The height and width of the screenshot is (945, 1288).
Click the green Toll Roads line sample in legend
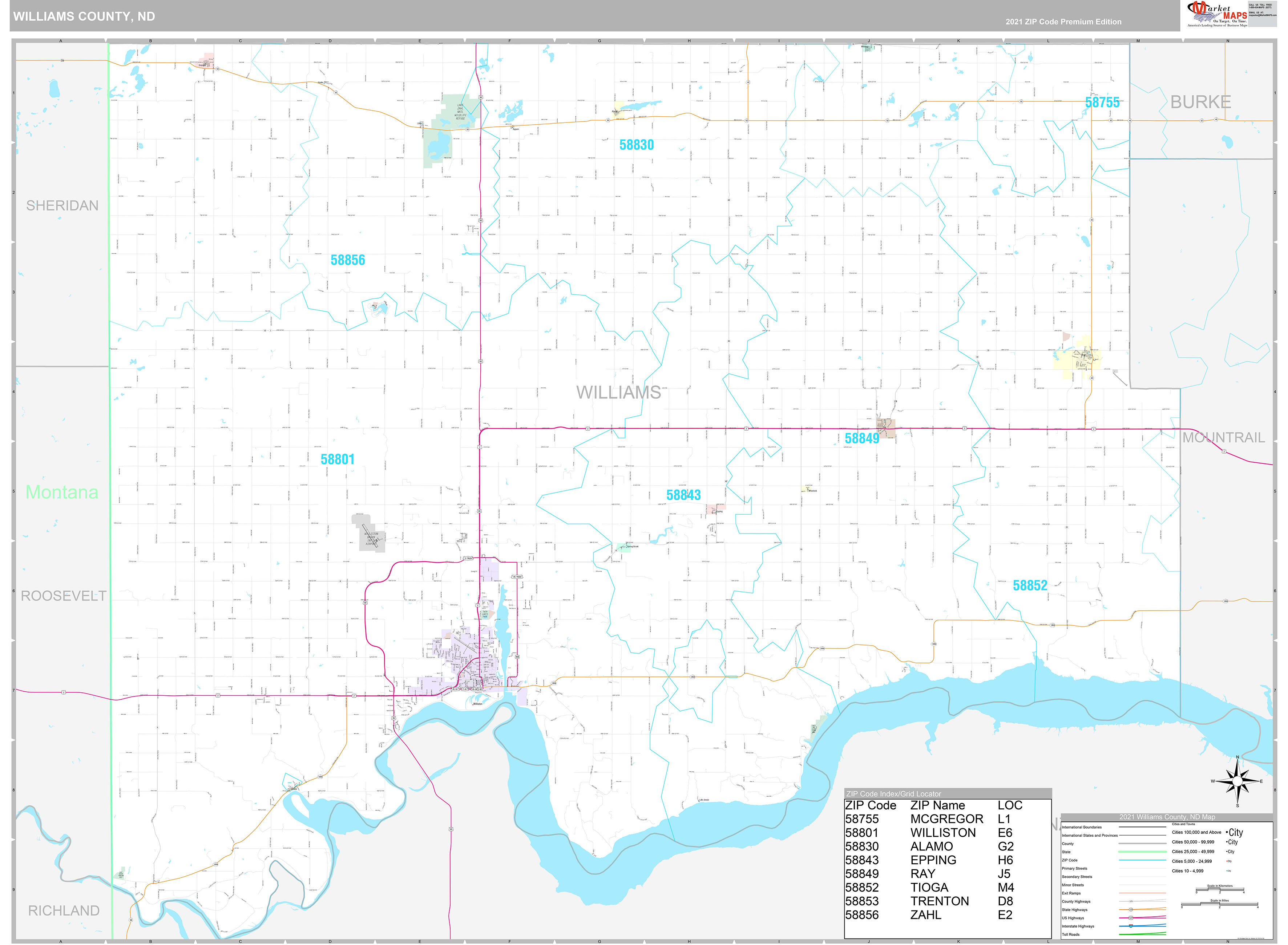tap(1142, 934)
